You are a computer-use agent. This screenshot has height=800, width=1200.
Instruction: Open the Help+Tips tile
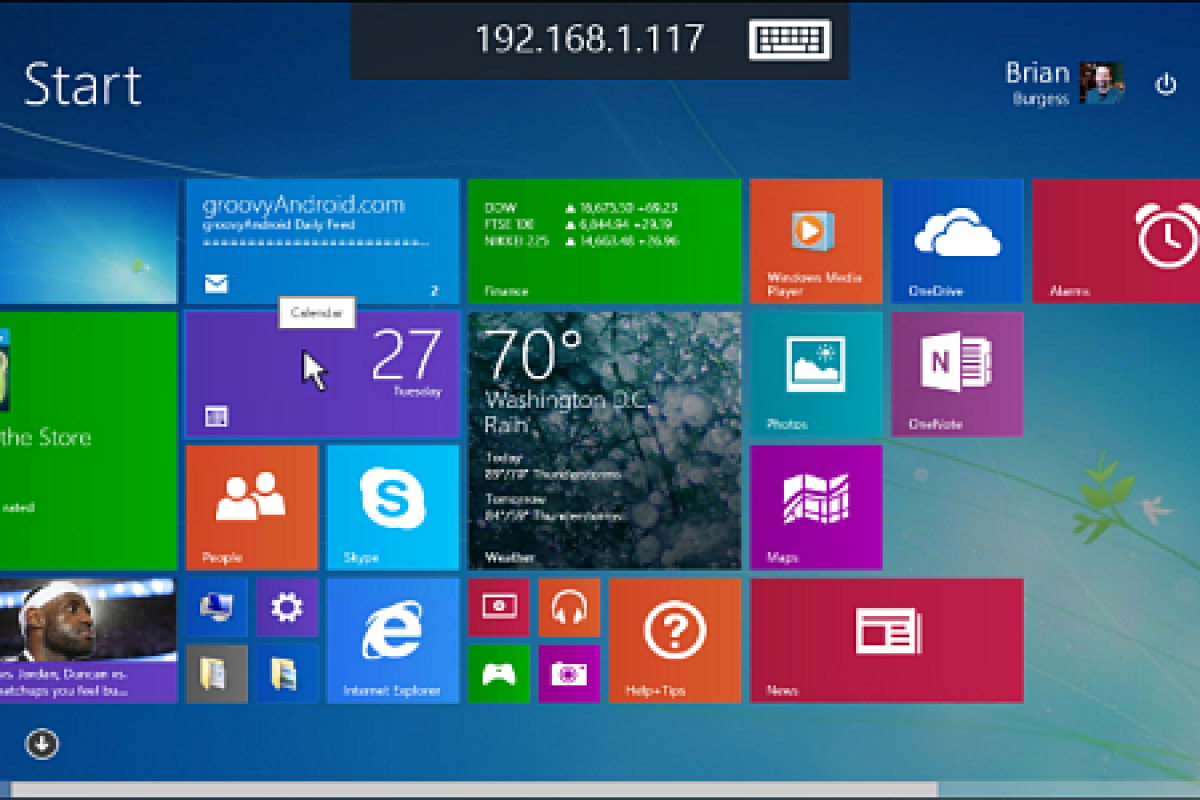point(675,640)
